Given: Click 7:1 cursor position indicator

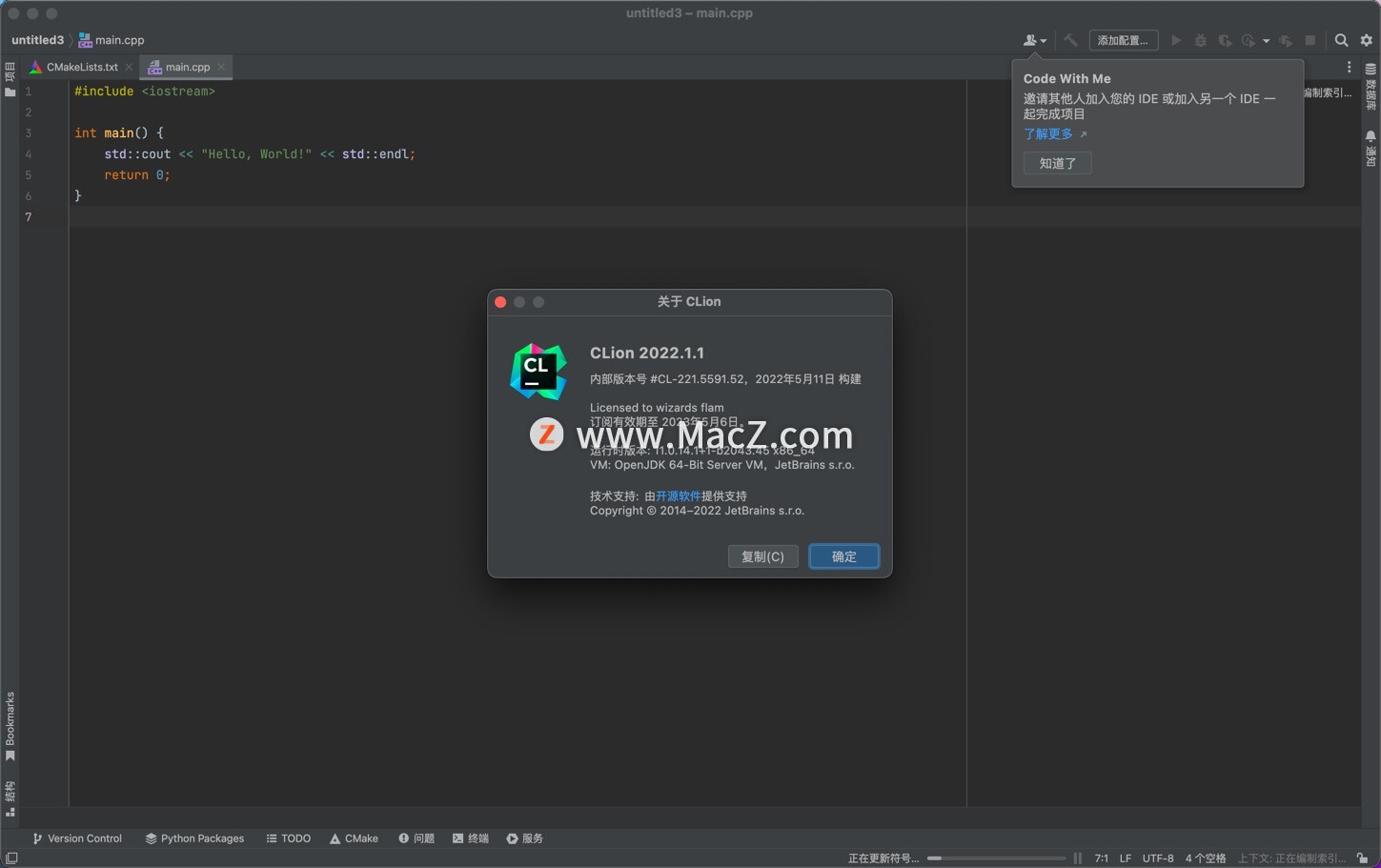Looking at the screenshot, I should 1101,858.
